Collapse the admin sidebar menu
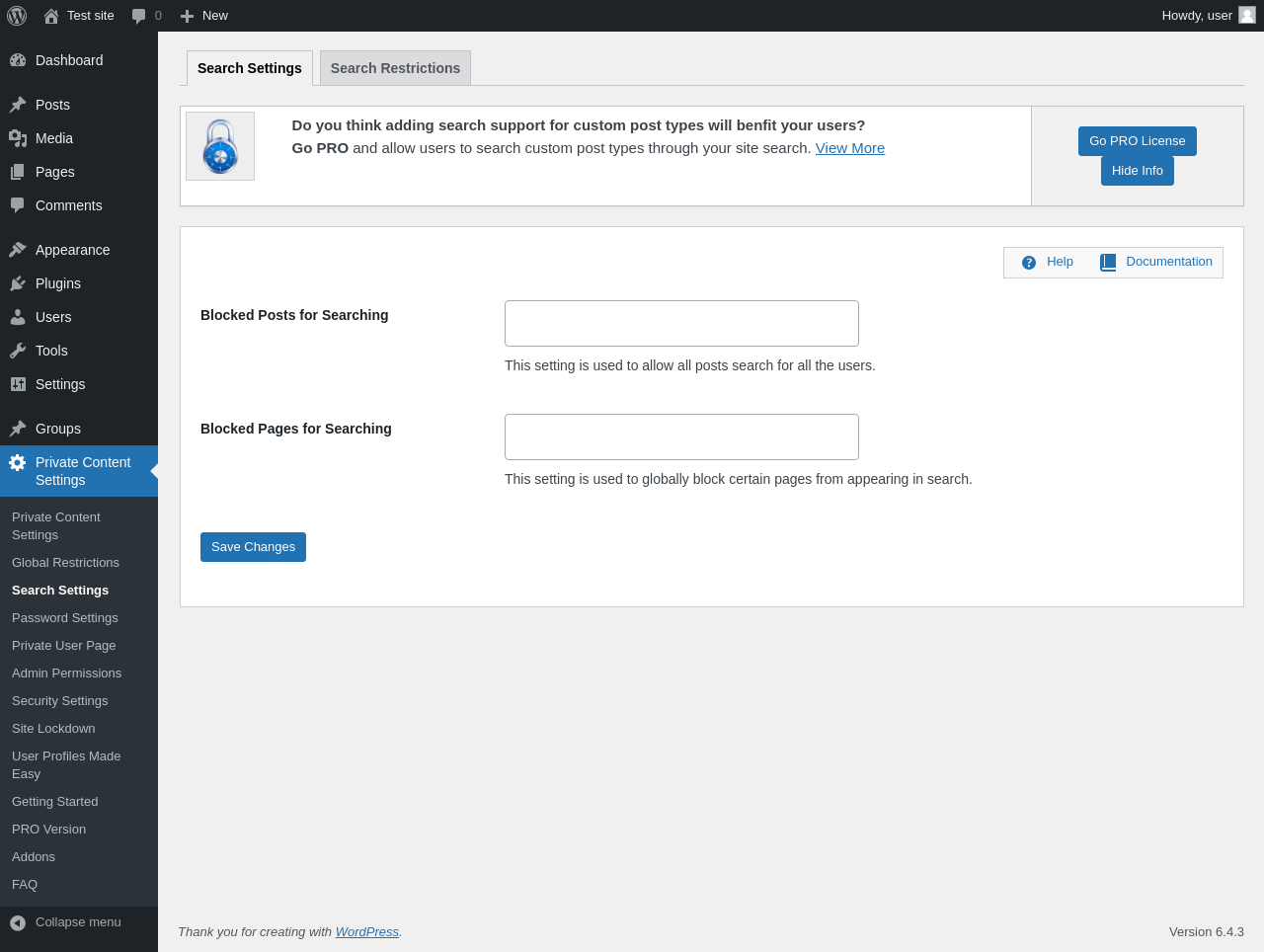 pos(65,922)
